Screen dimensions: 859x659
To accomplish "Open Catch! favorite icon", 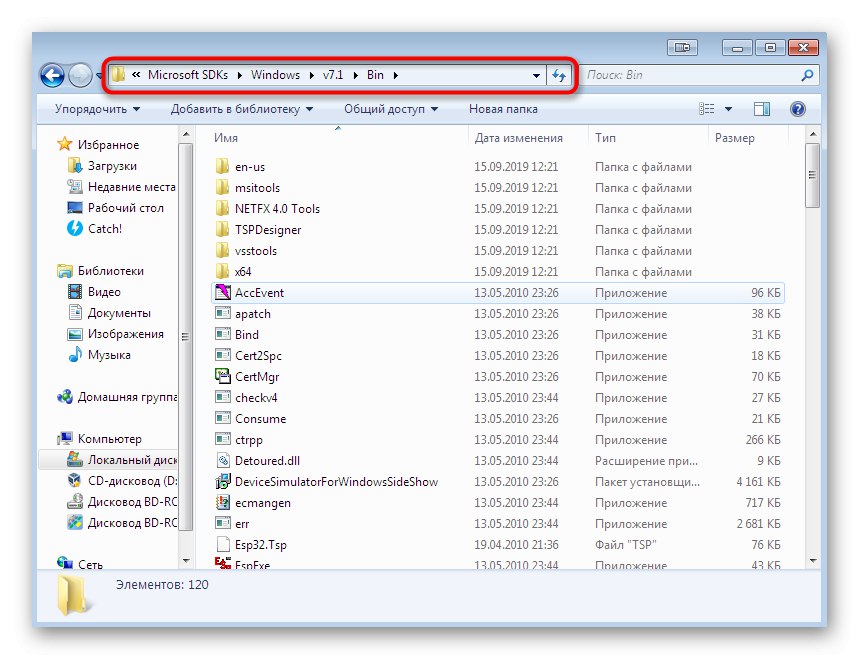I will click(75, 228).
